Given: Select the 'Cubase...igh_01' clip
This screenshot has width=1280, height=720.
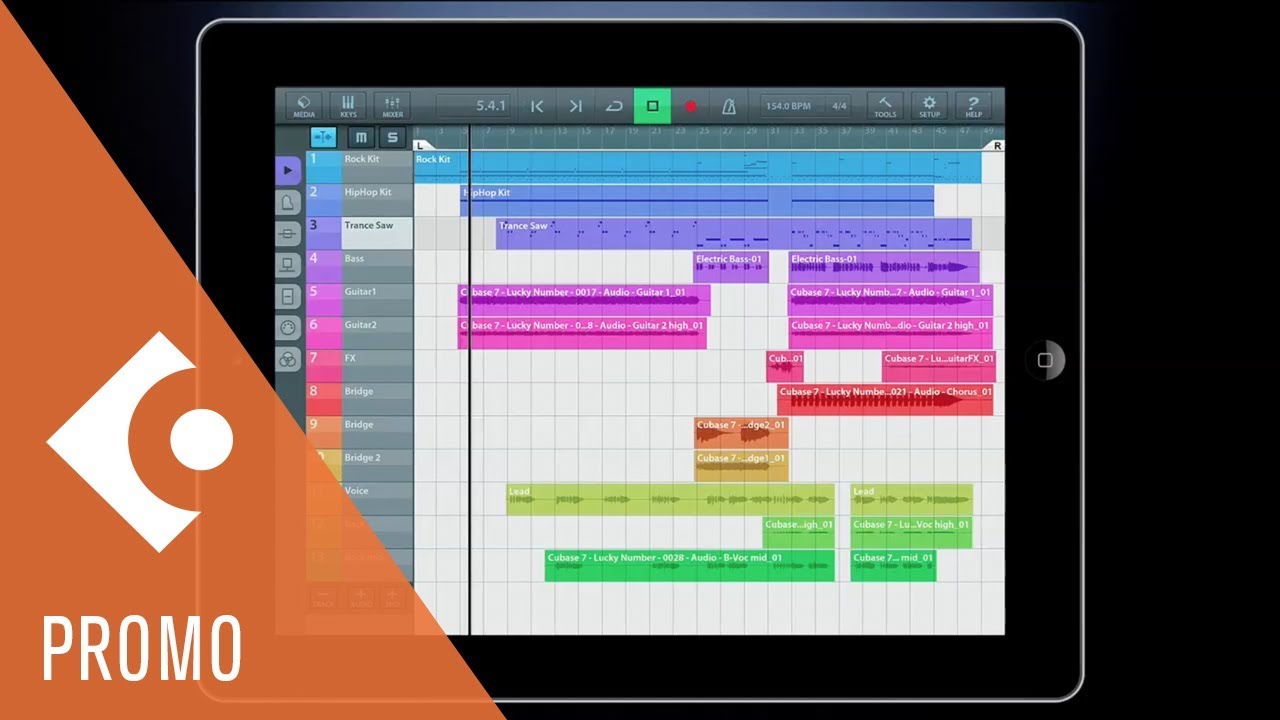Looking at the screenshot, I should pyautogui.click(x=798, y=532).
